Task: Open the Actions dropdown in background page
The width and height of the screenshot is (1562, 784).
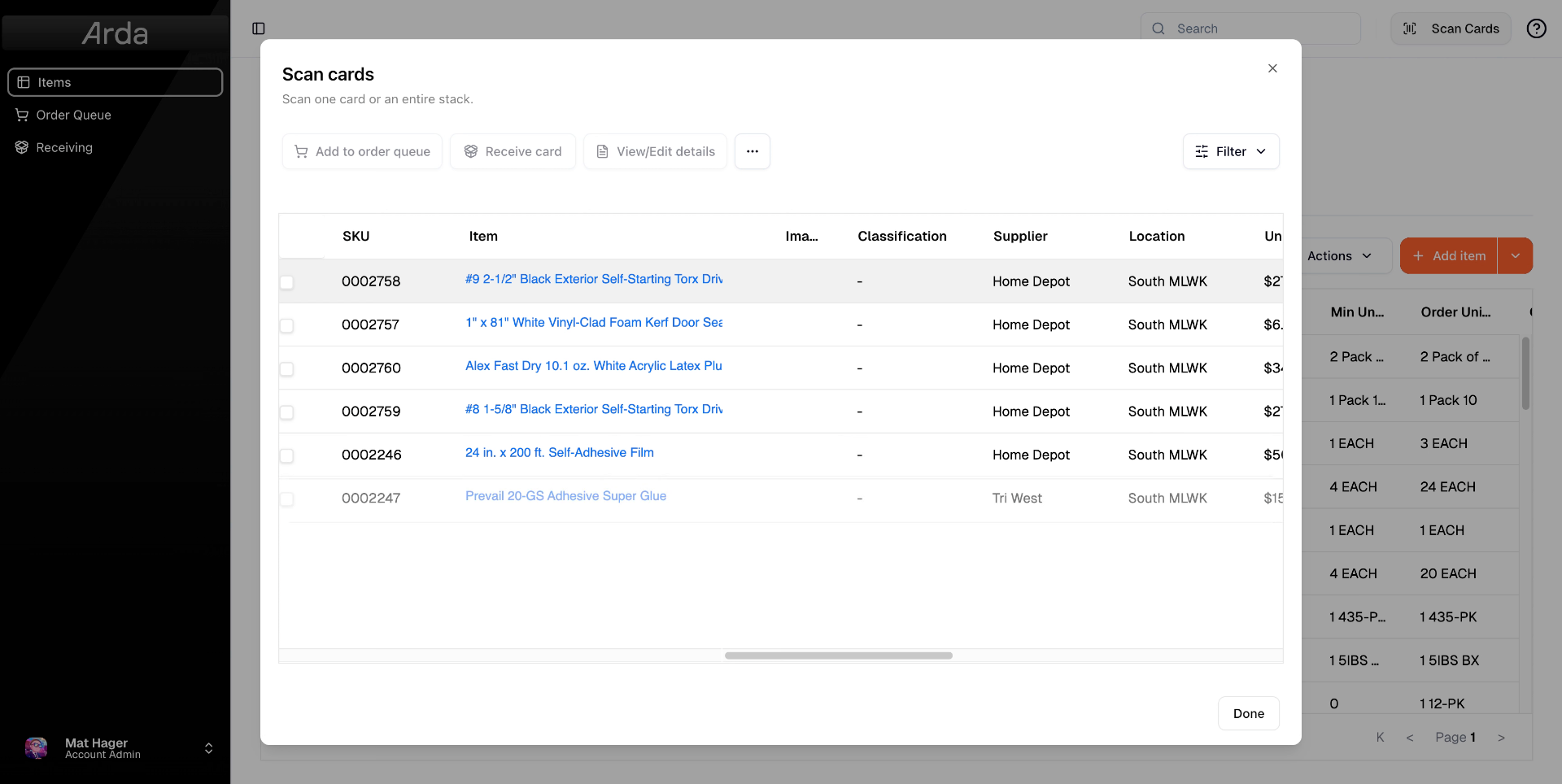Action: pos(1339,255)
